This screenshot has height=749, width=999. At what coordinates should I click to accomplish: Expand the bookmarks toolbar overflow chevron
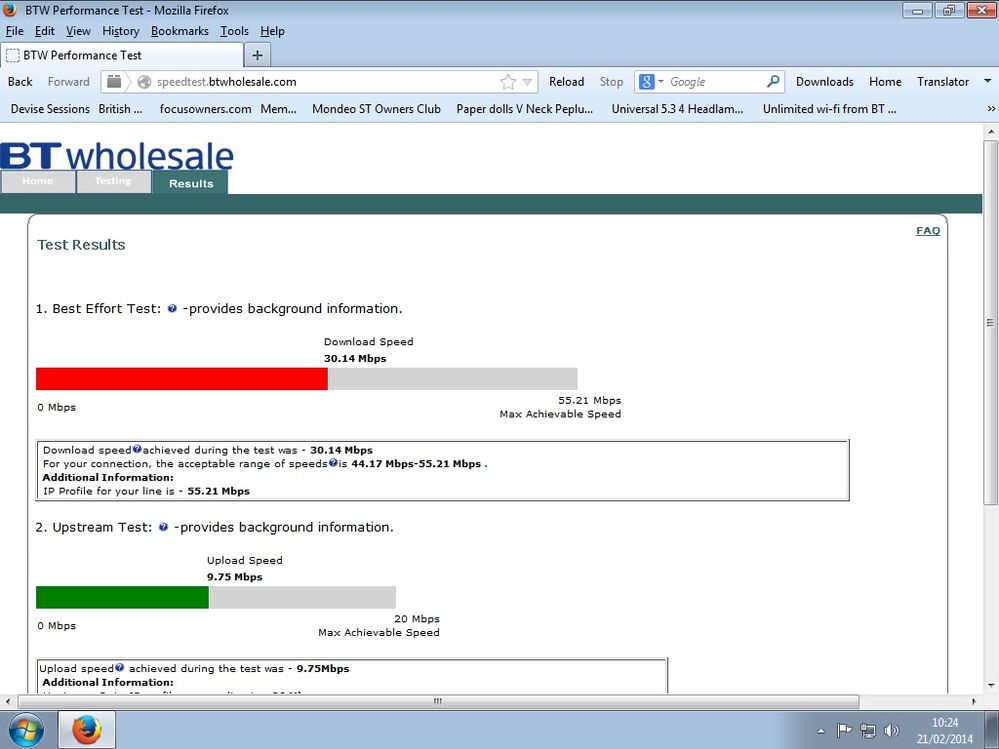tap(991, 109)
